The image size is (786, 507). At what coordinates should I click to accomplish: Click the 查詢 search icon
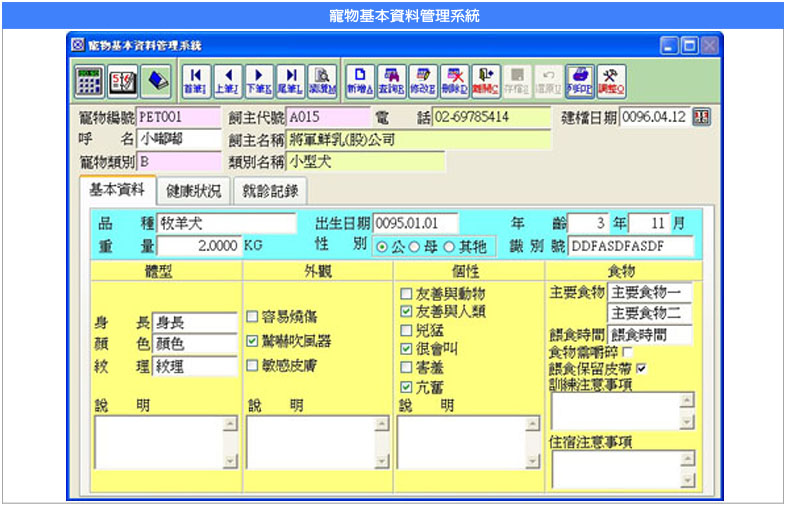[391, 79]
